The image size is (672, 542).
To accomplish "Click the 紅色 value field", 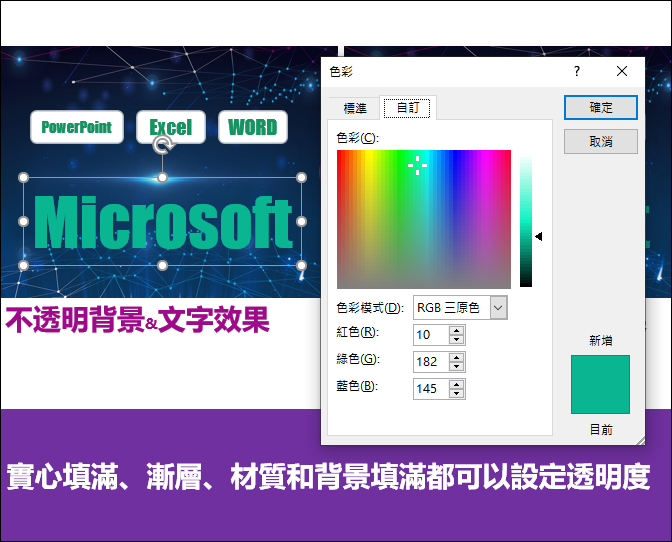I will [431, 335].
